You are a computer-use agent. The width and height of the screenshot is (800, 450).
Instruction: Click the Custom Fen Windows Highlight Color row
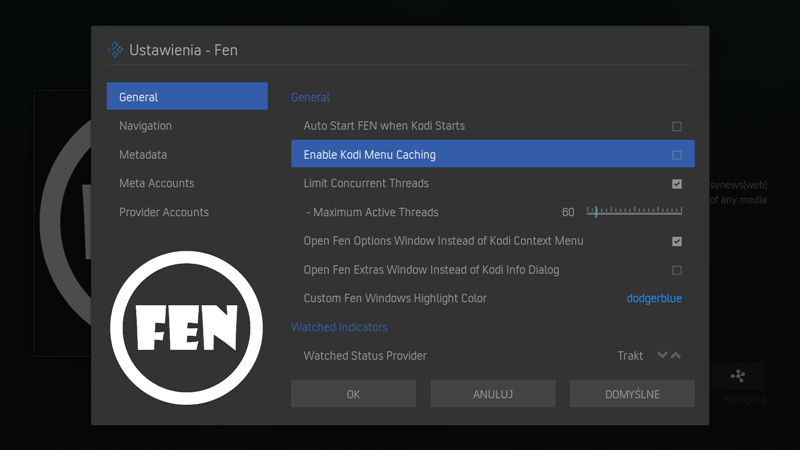click(x=493, y=298)
